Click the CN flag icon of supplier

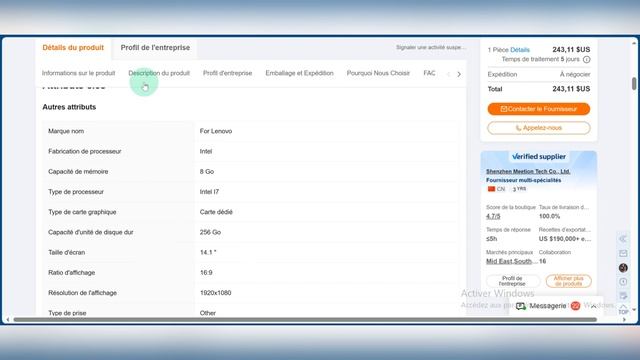click(x=491, y=189)
